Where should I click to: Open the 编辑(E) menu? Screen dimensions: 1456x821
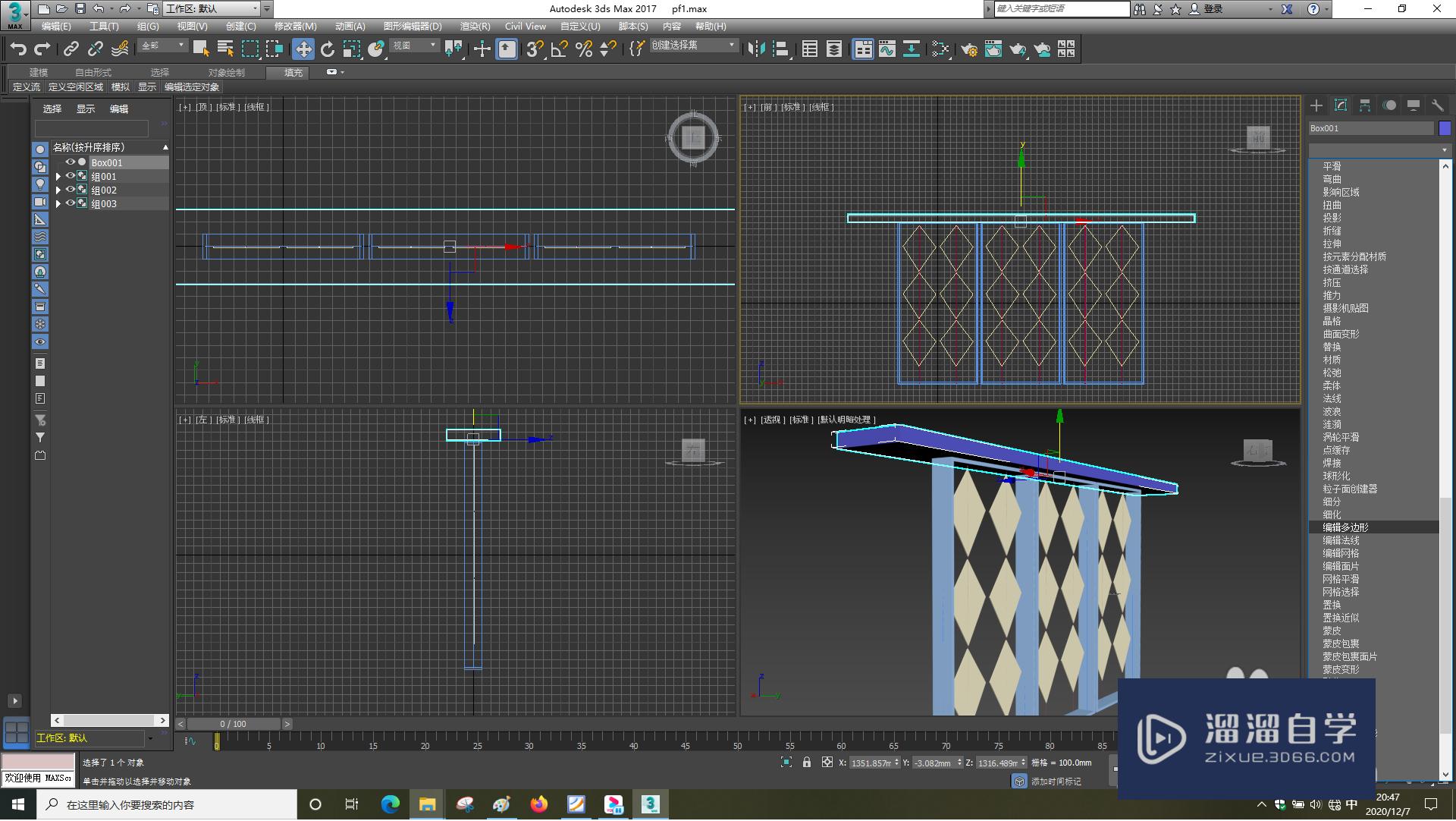click(x=56, y=27)
